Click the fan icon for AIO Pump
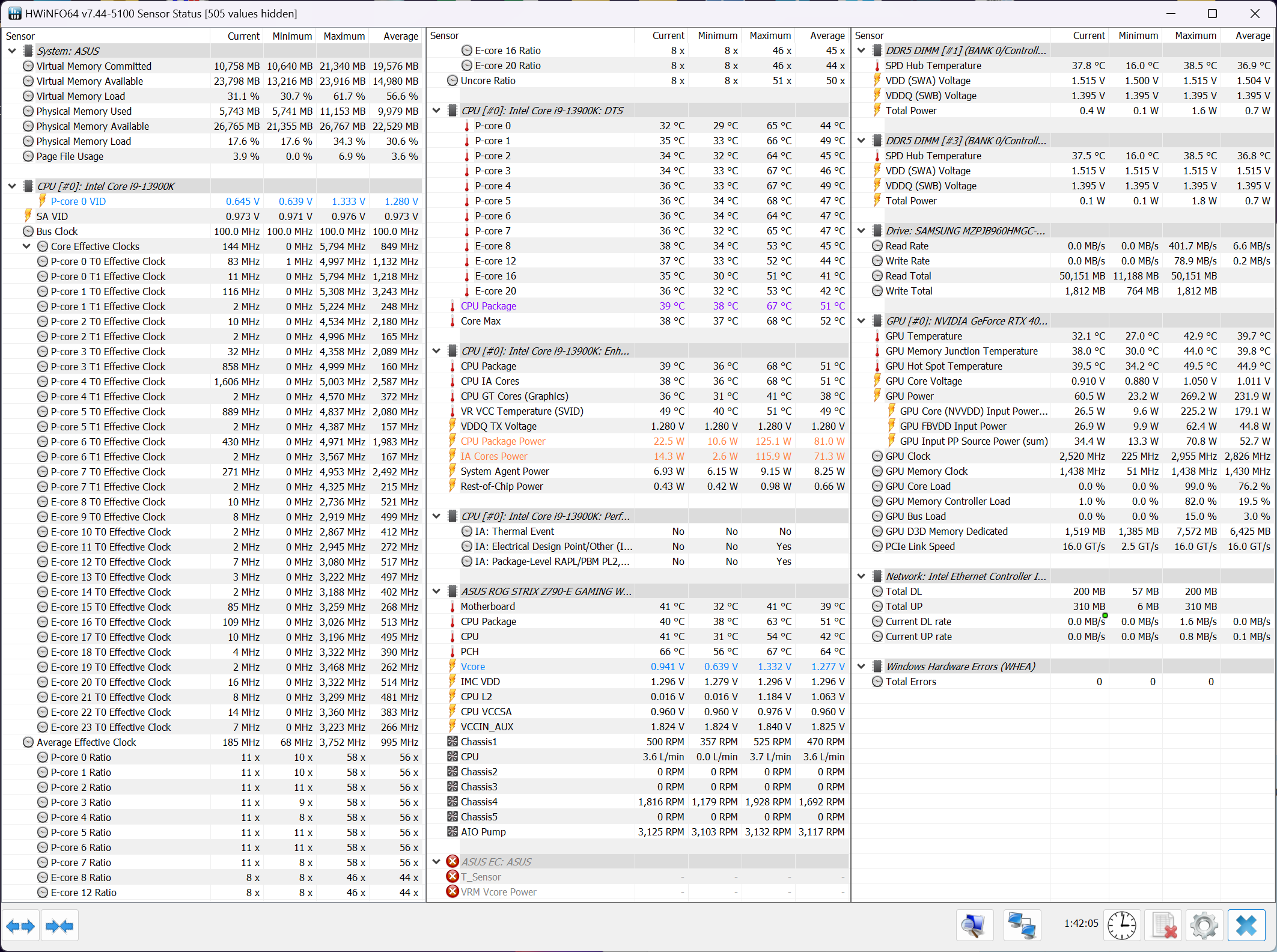 [453, 832]
